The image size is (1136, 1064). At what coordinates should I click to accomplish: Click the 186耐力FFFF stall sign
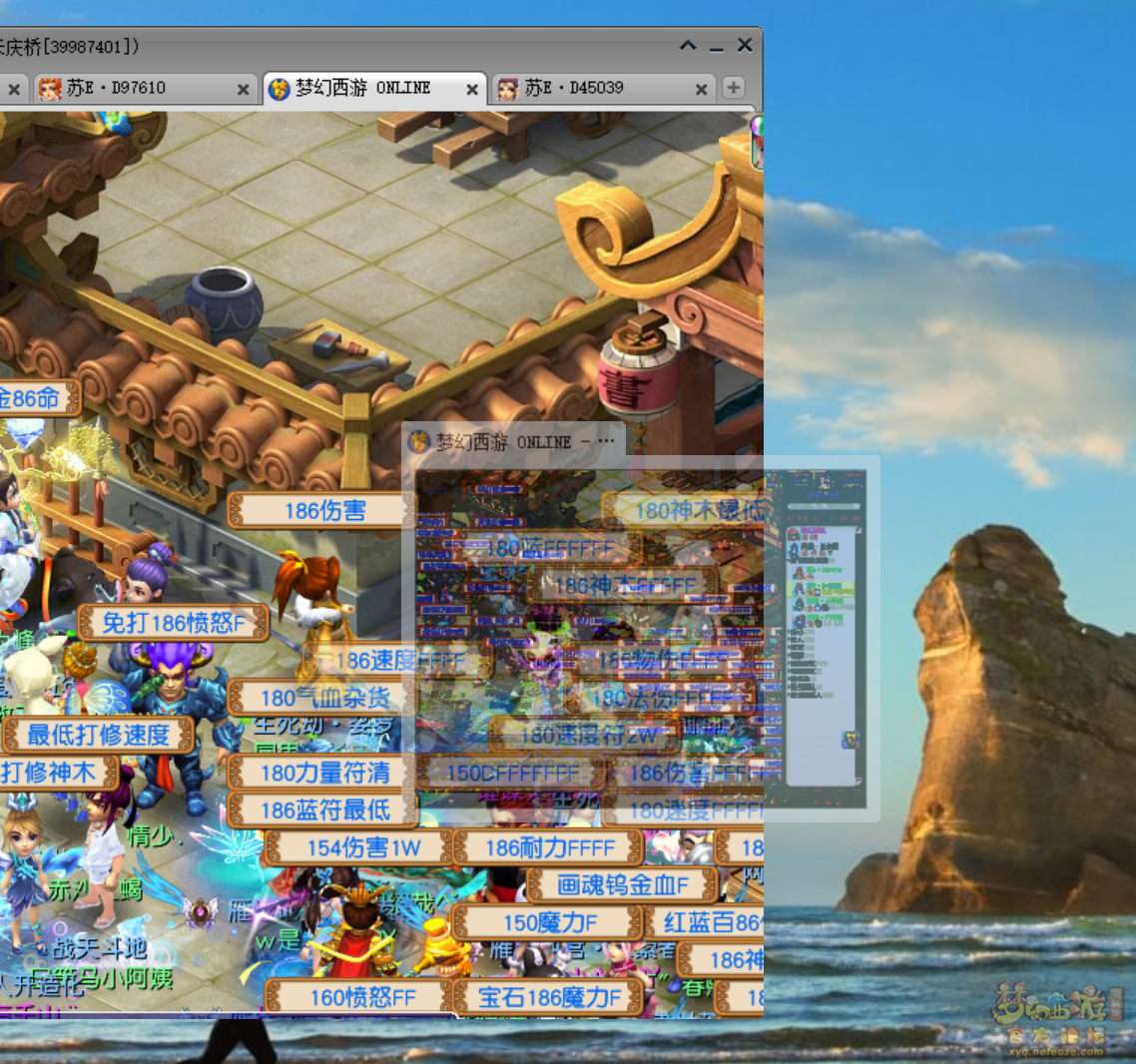548,846
